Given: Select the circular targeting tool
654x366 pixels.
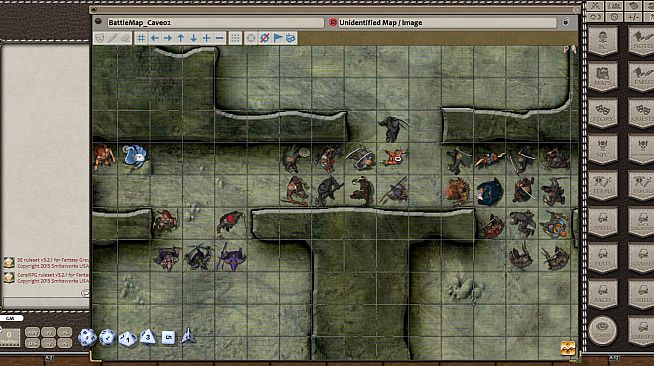Looking at the screenshot, I should click(x=251, y=38).
